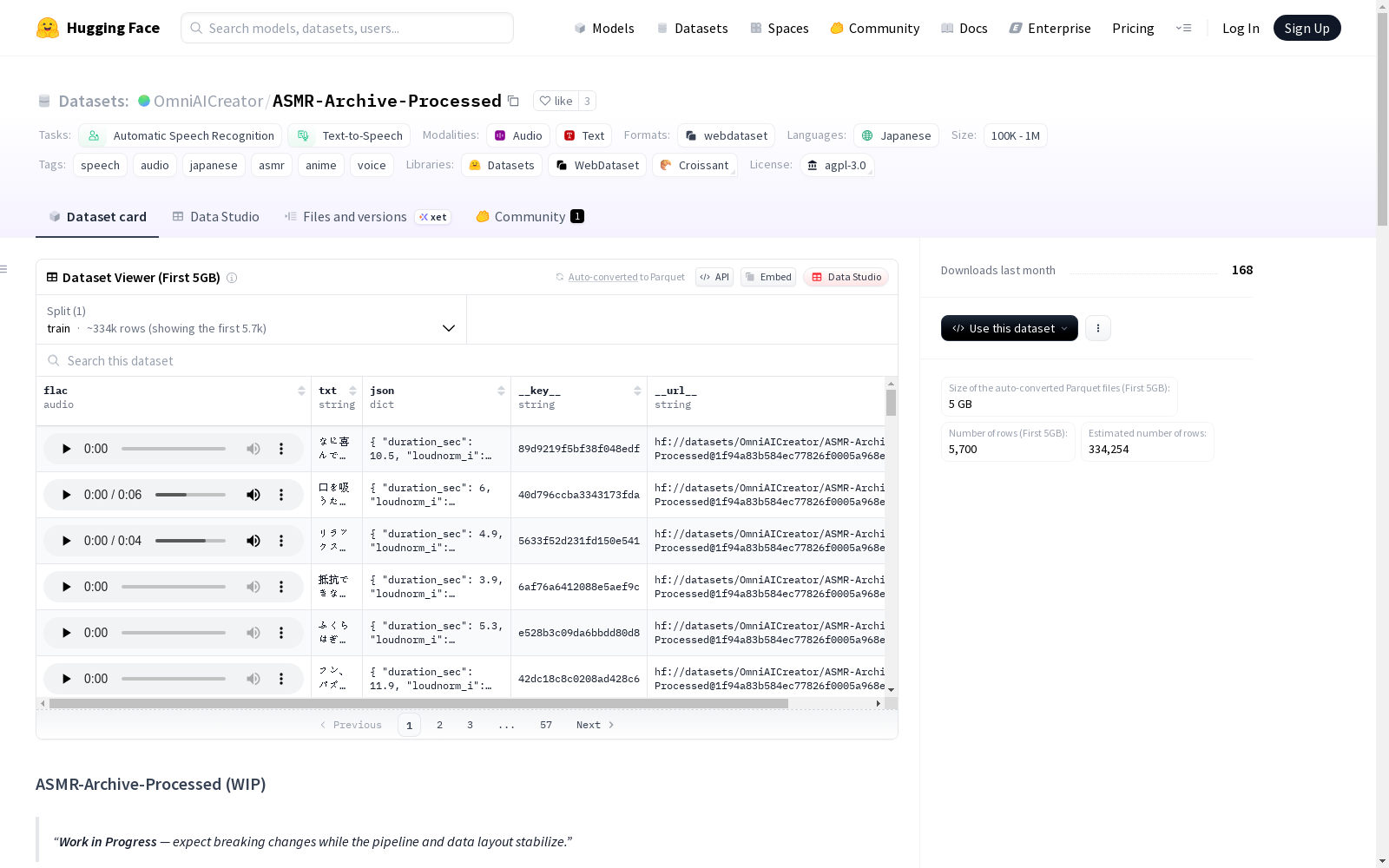Play audio in row e528b3c09da6bbdd80d8

point(66,633)
